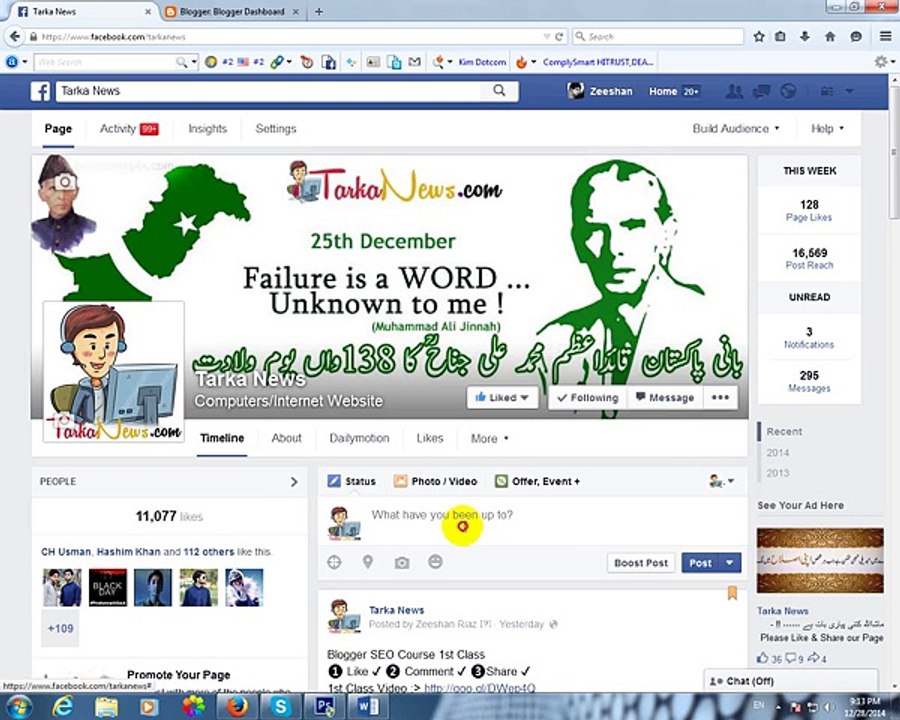Open the show bookmarks list icon

[x=780, y=36]
